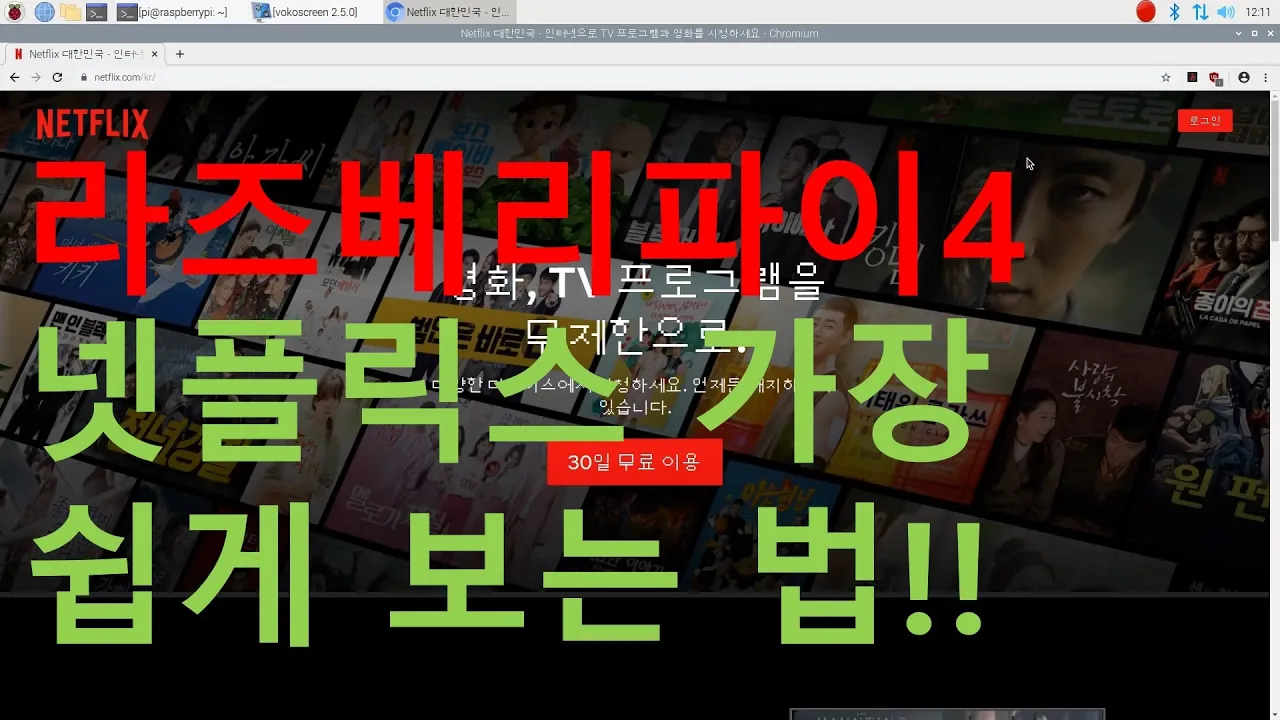1280x720 pixels.
Task: Open the Raspberry Pi main menu
Action: 15,12
